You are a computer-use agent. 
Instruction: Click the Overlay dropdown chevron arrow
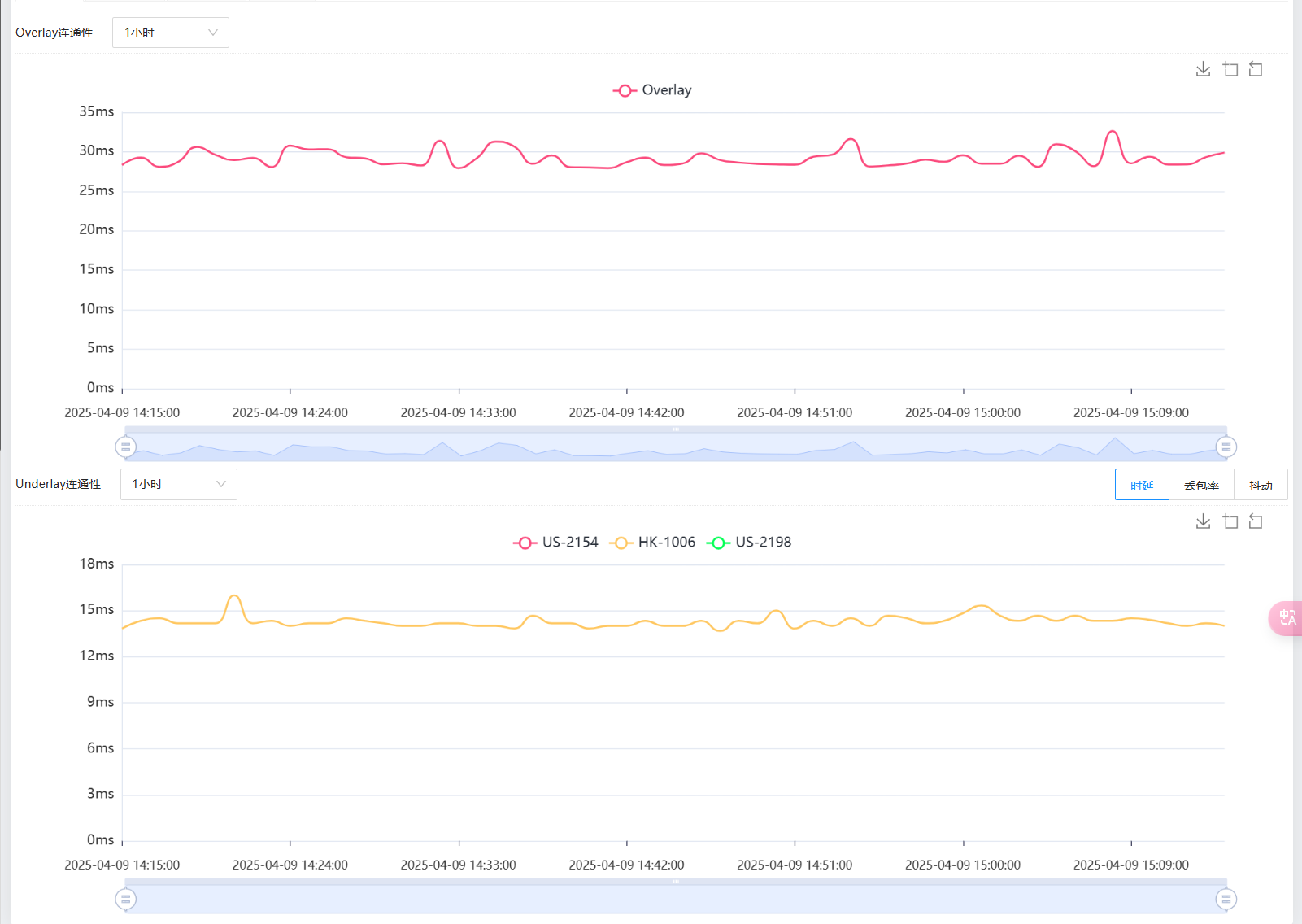[213, 33]
